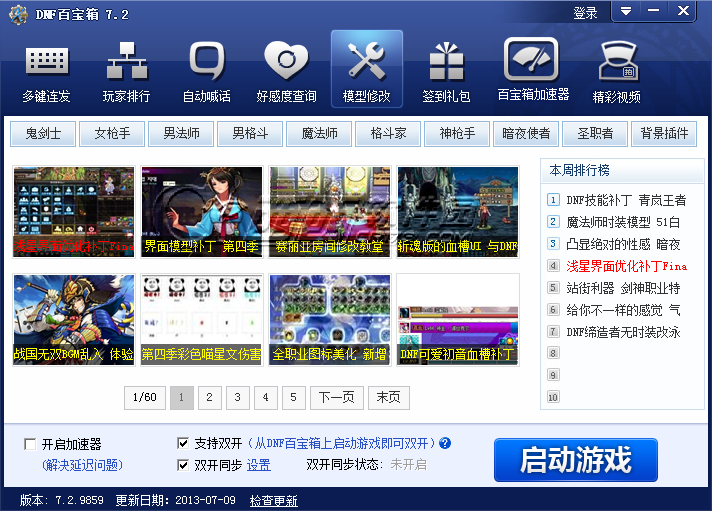Image resolution: width=712 pixels, height=511 pixels.
Task: Go to page 3
Action: 237,397
